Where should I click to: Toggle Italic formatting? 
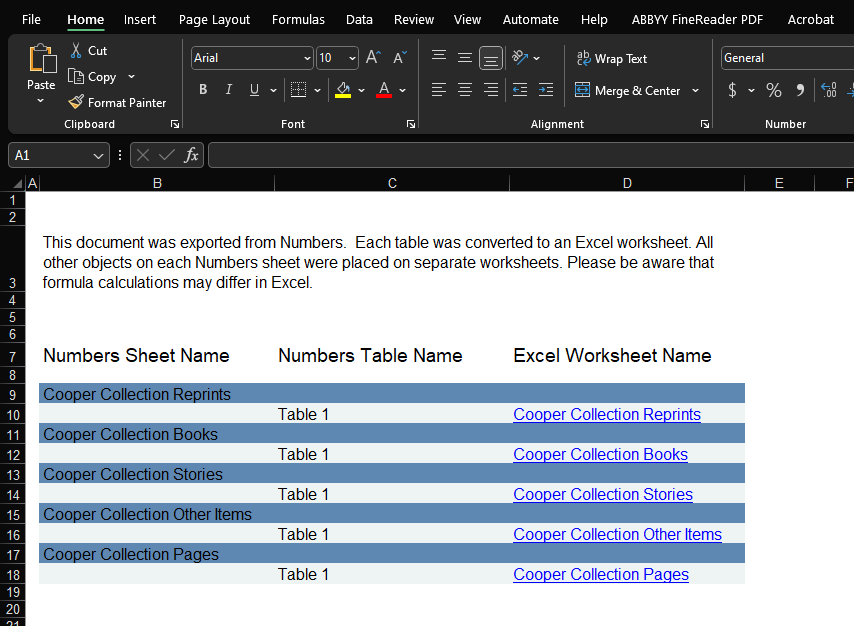tap(229, 90)
